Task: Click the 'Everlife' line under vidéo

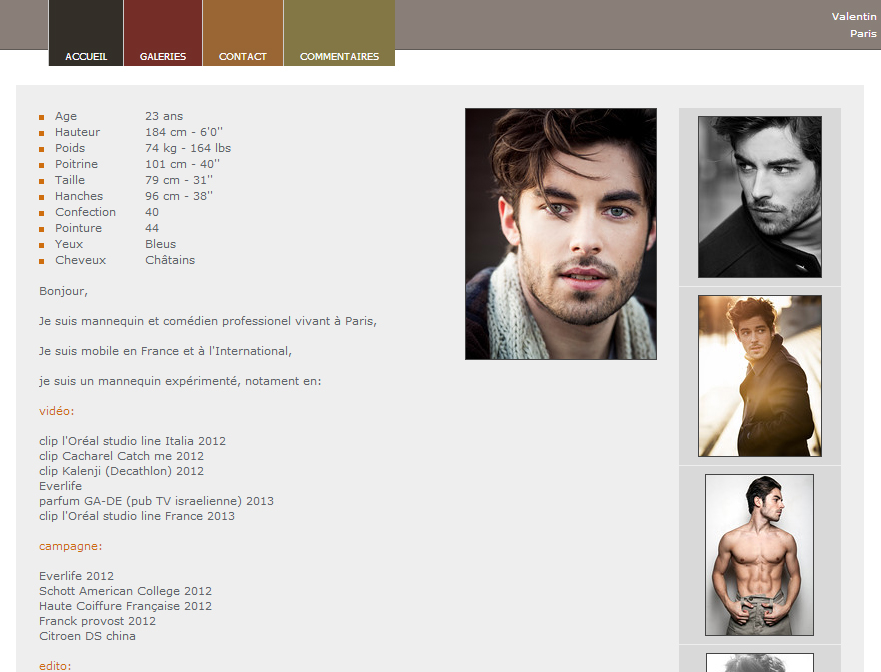Action: (x=61, y=486)
